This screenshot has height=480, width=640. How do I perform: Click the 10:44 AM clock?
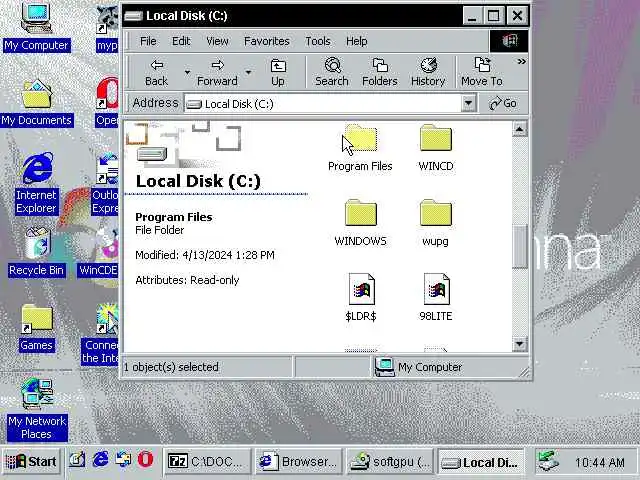600,462
